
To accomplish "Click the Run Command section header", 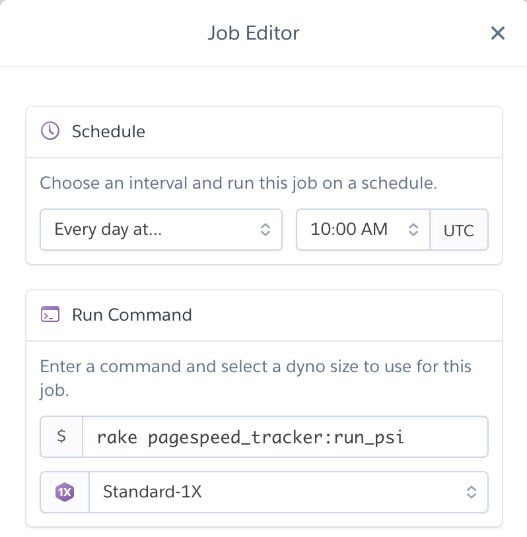I will pos(132,315).
